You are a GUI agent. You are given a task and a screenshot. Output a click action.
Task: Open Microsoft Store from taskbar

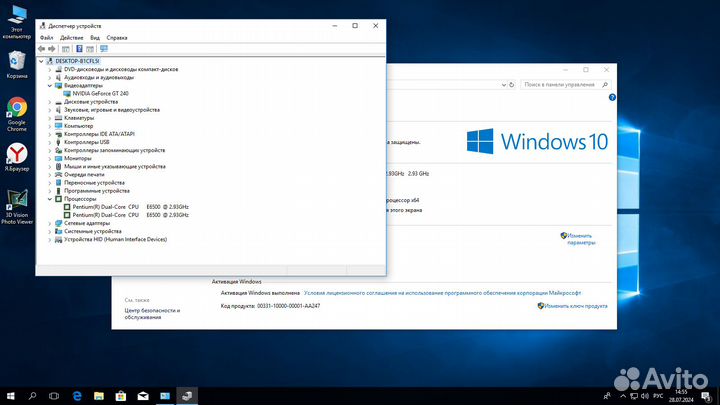121,396
